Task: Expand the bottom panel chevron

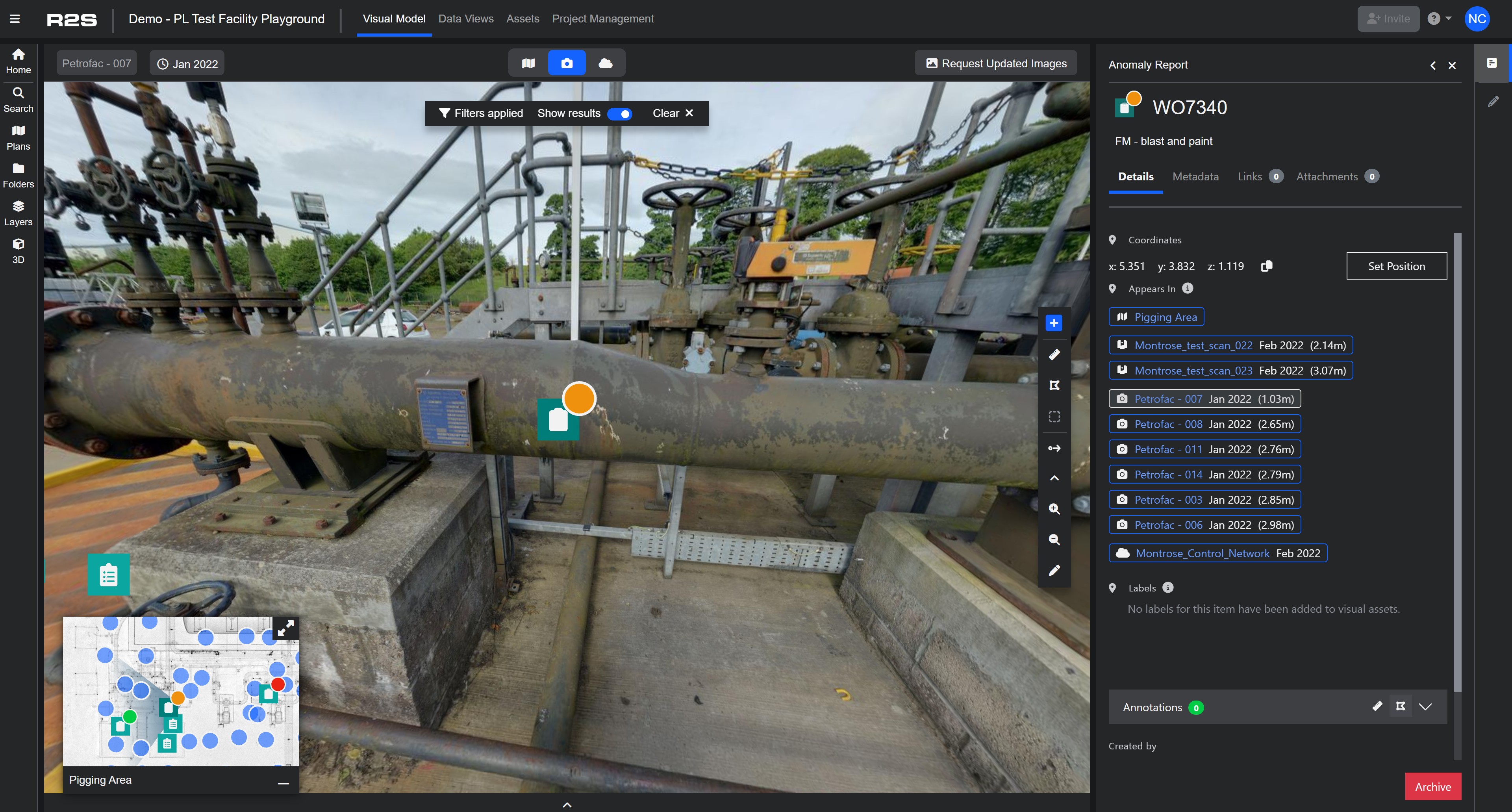Action: pos(567,805)
